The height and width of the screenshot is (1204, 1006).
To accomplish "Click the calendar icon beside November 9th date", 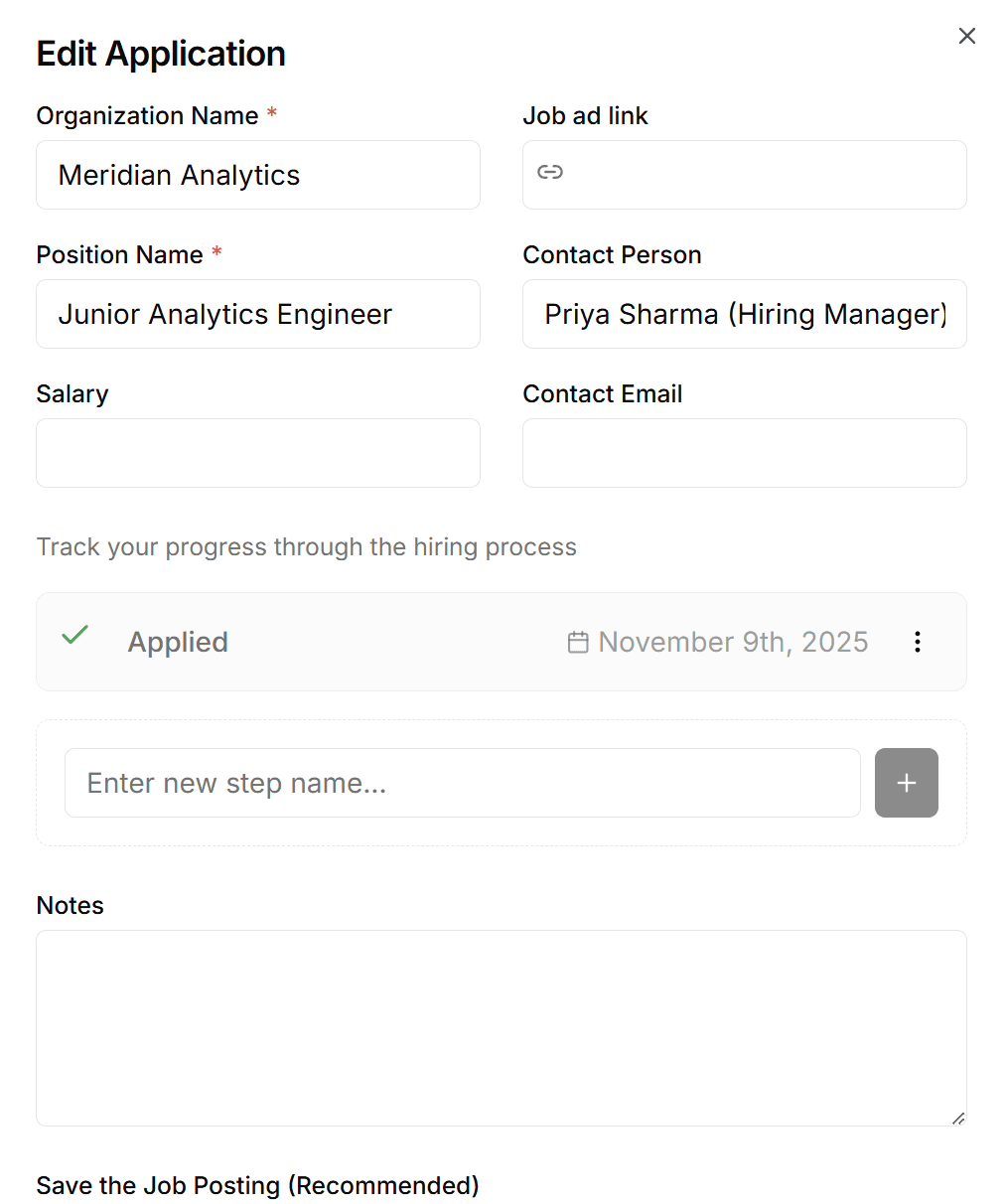I will pyautogui.click(x=577, y=642).
